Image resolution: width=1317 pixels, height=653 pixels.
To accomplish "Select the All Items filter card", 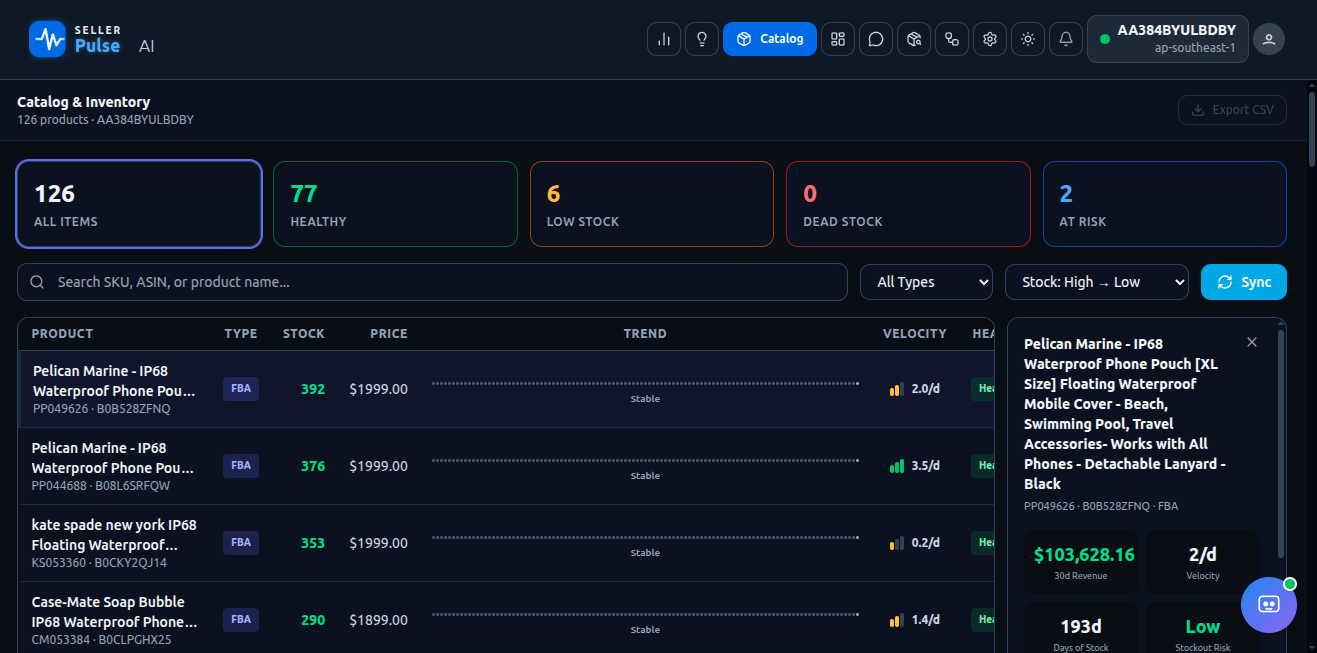I will click(139, 204).
